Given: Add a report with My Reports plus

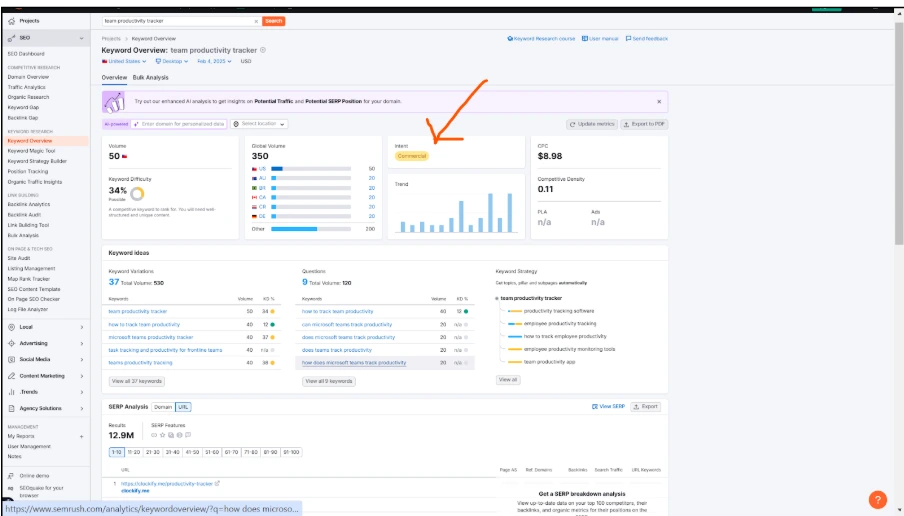Looking at the screenshot, I should 81,436.
